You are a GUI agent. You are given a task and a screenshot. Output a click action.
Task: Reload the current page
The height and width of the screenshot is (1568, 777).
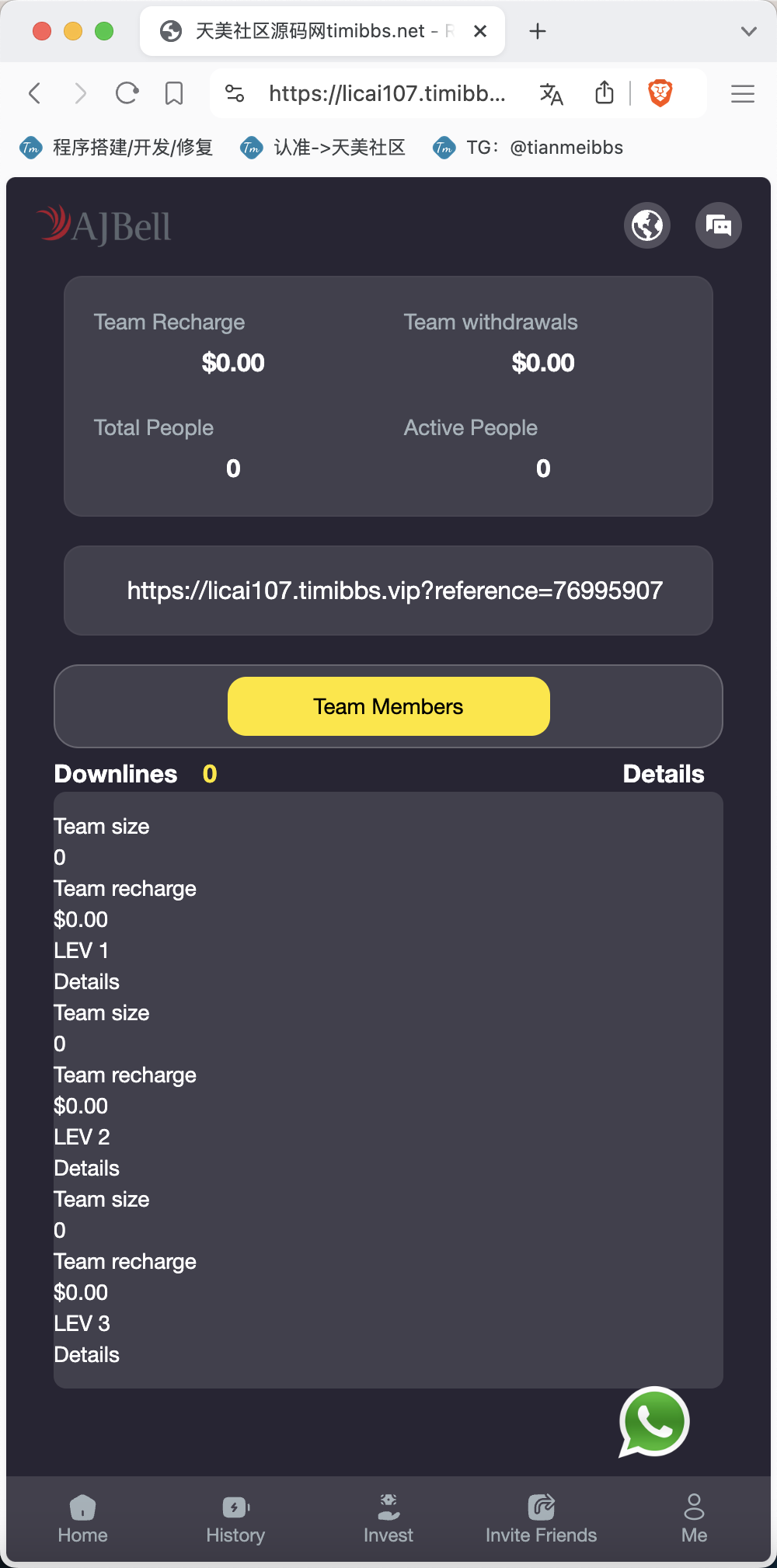(127, 94)
